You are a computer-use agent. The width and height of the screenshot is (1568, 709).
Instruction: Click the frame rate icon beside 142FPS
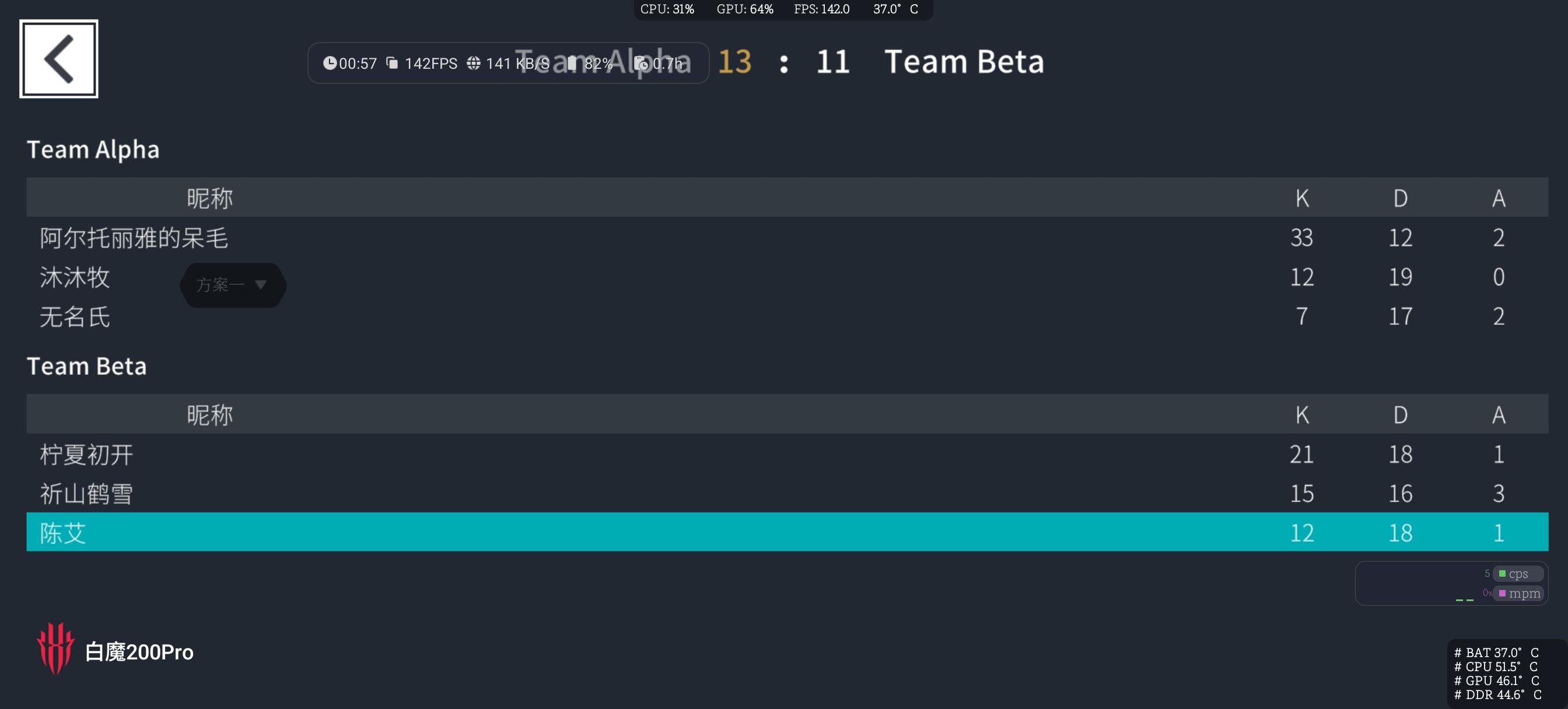tap(393, 64)
